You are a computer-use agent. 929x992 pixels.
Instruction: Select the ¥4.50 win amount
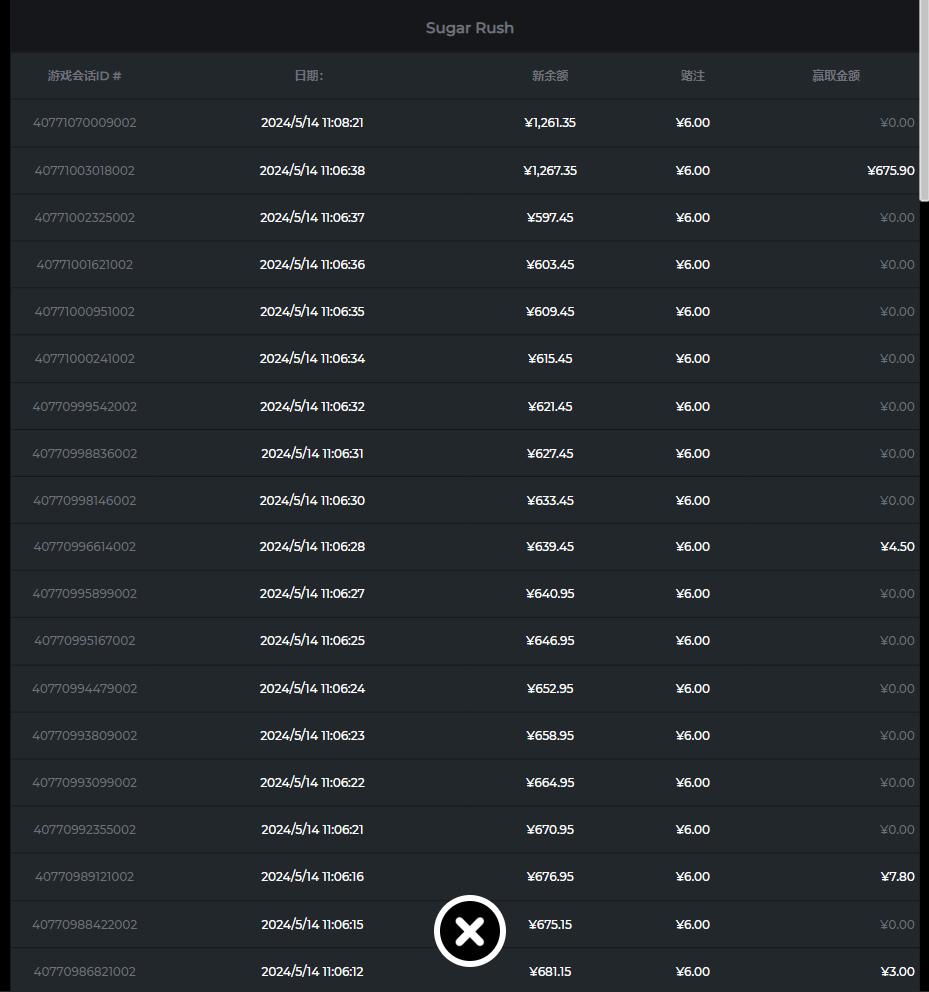(897, 547)
